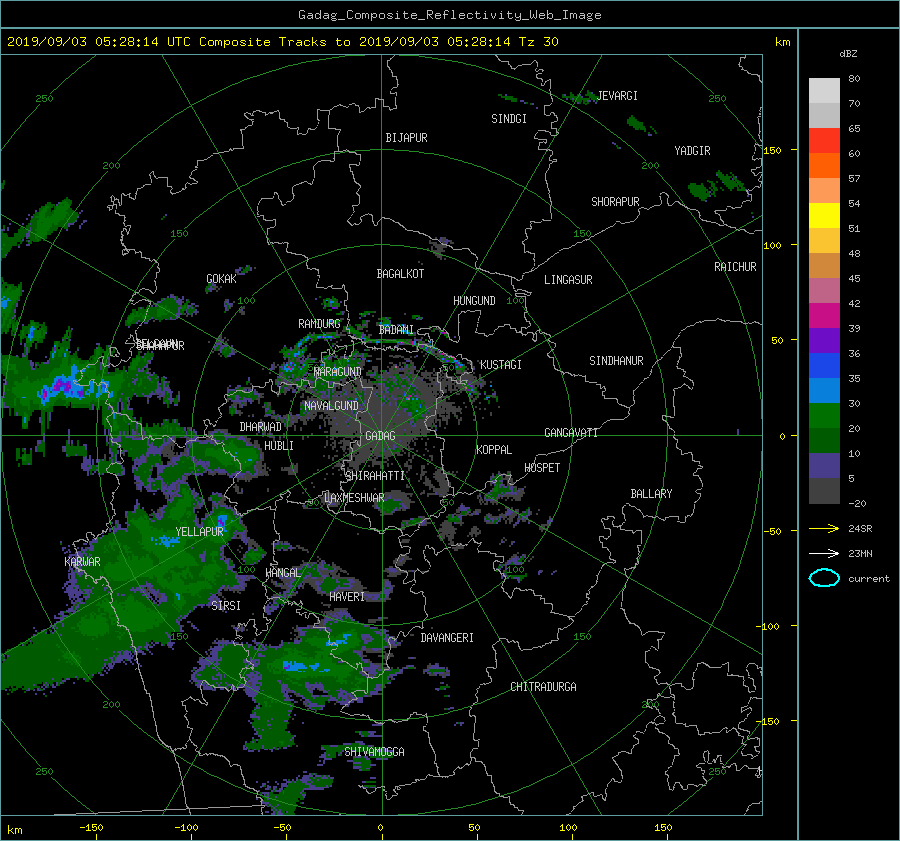
Task: Click the GANGAVATI city label
Action: pyautogui.click(x=571, y=433)
